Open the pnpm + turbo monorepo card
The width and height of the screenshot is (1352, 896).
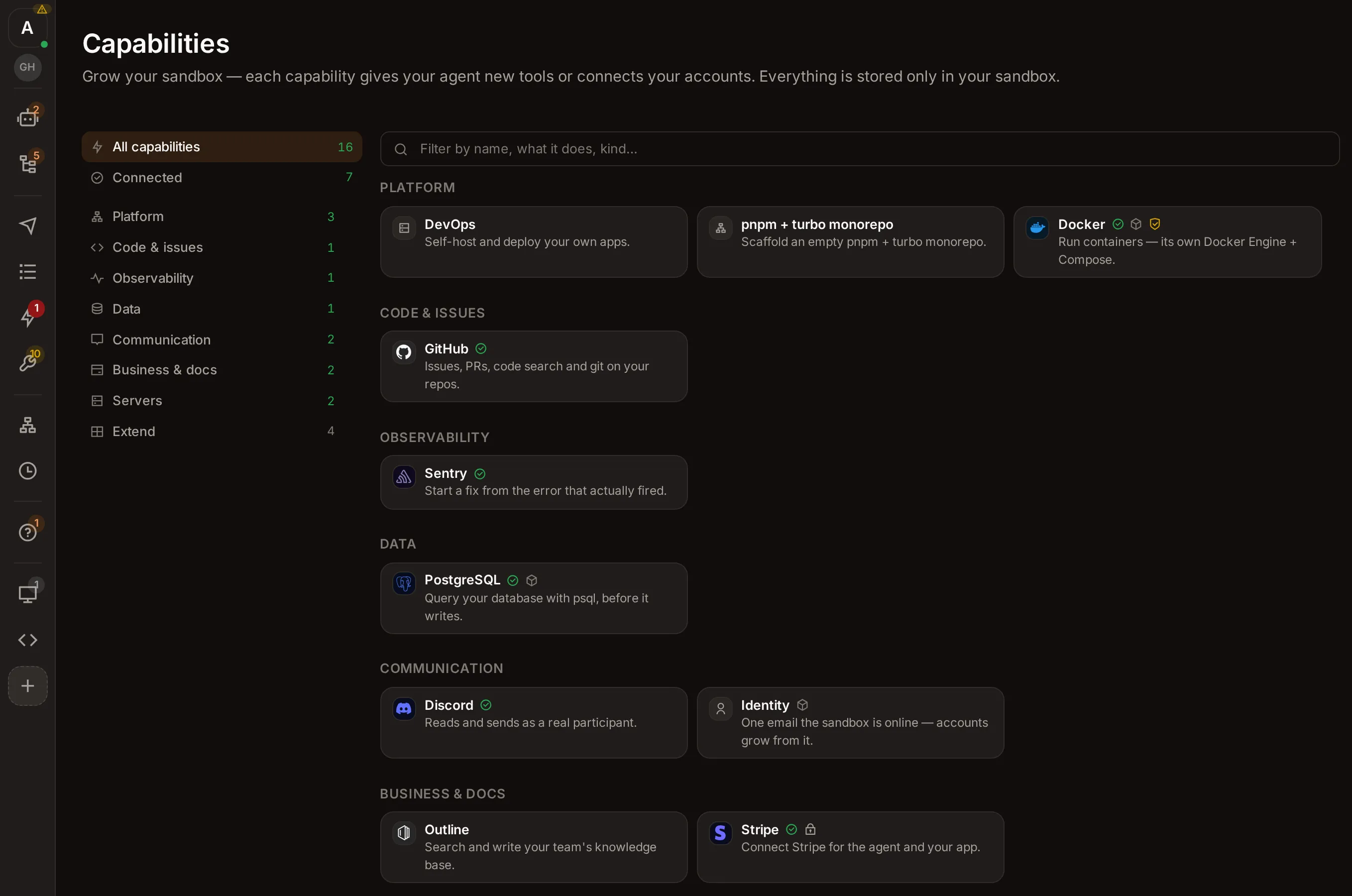pyautogui.click(x=850, y=242)
